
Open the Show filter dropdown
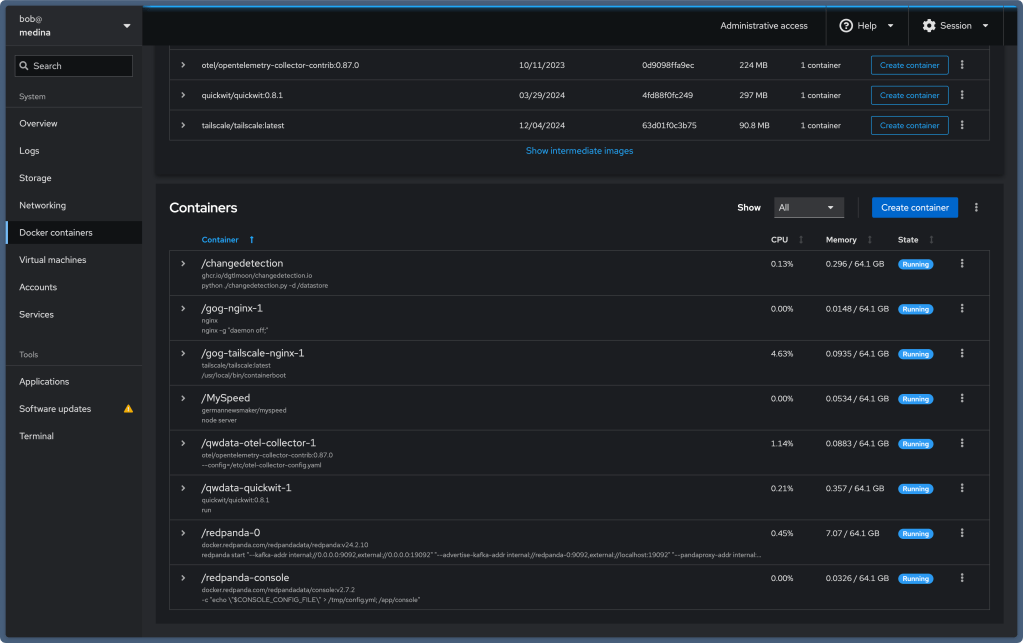coord(808,207)
